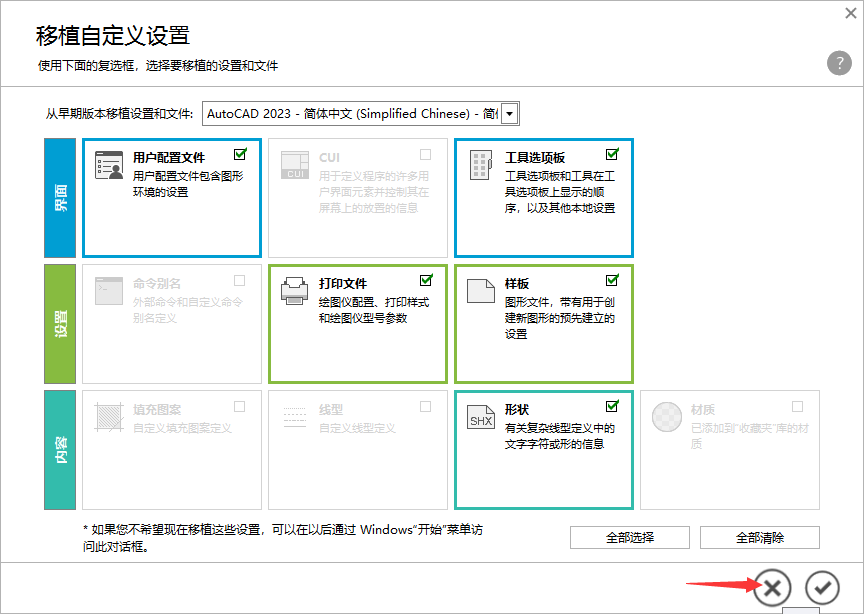Click the 使用下面的复选框 instruction text

[158, 66]
